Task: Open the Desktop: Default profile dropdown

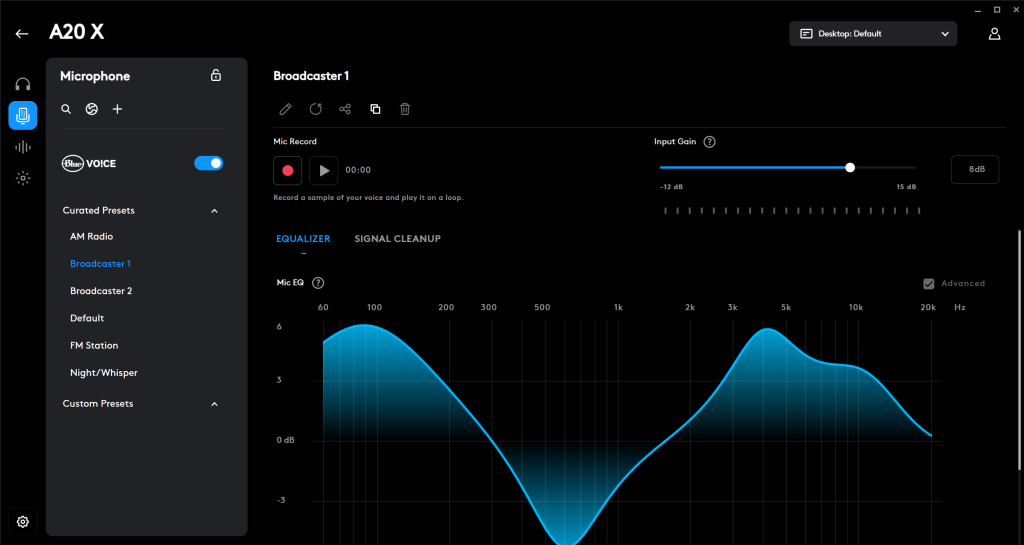Action: (x=873, y=34)
